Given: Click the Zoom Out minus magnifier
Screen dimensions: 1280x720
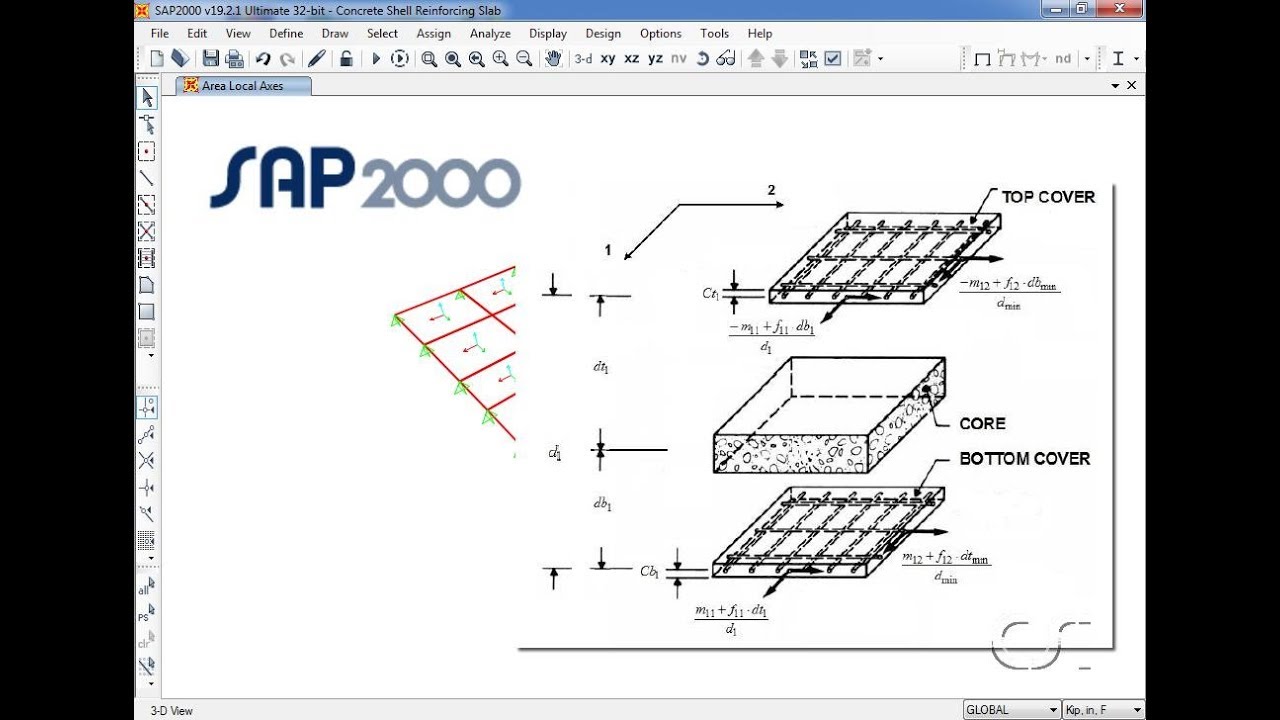Looking at the screenshot, I should (524, 59).
